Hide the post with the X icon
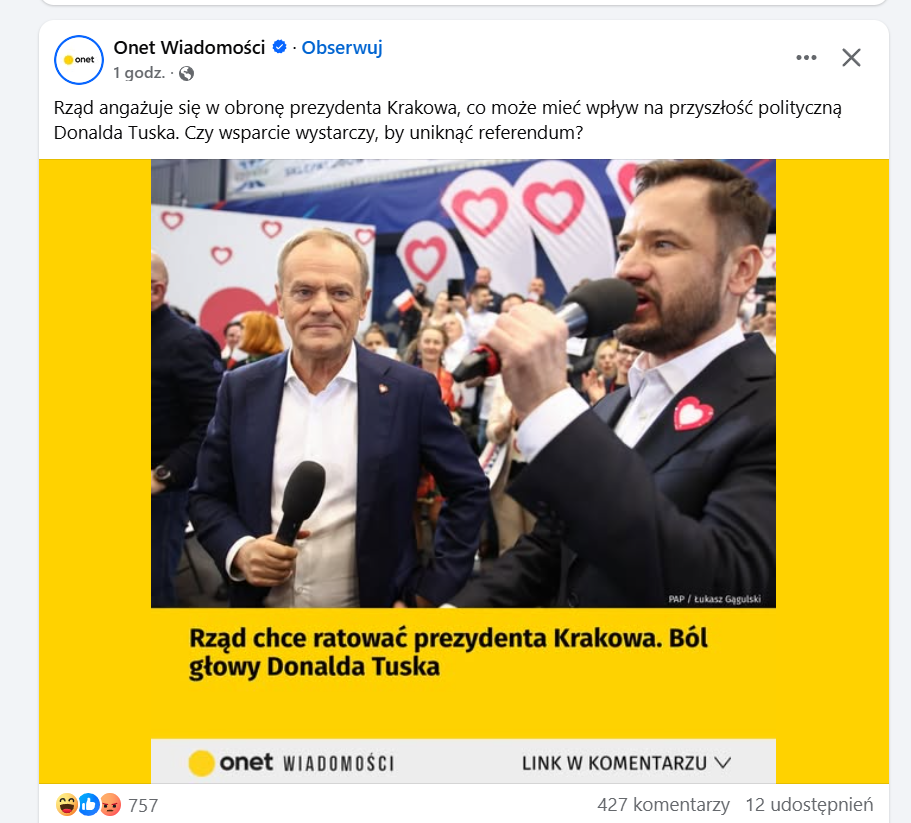911x823 pixels. tap(851, 57)
